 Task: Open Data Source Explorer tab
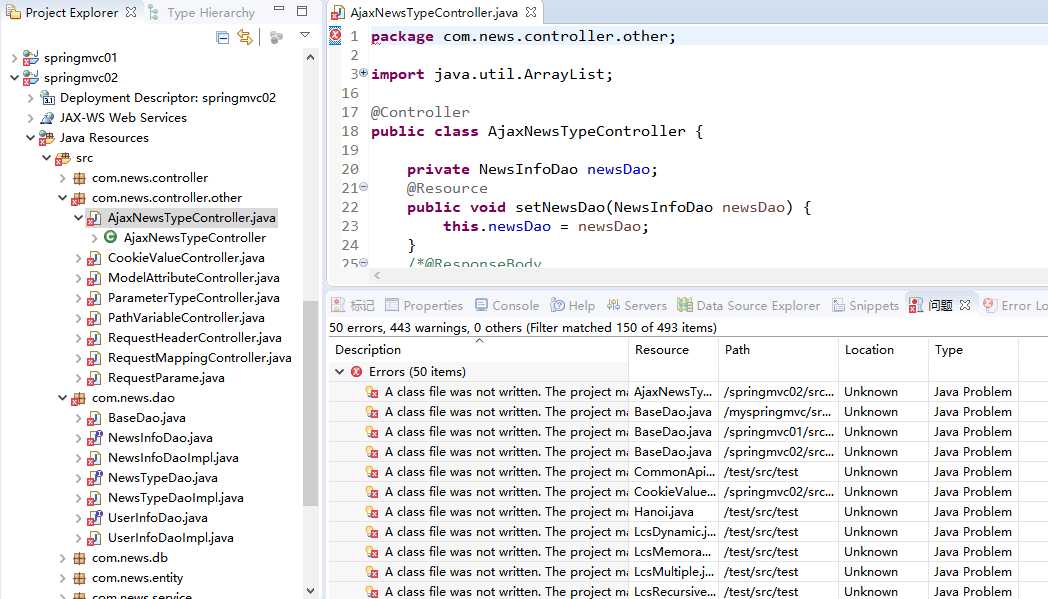[x=748, y=306]
